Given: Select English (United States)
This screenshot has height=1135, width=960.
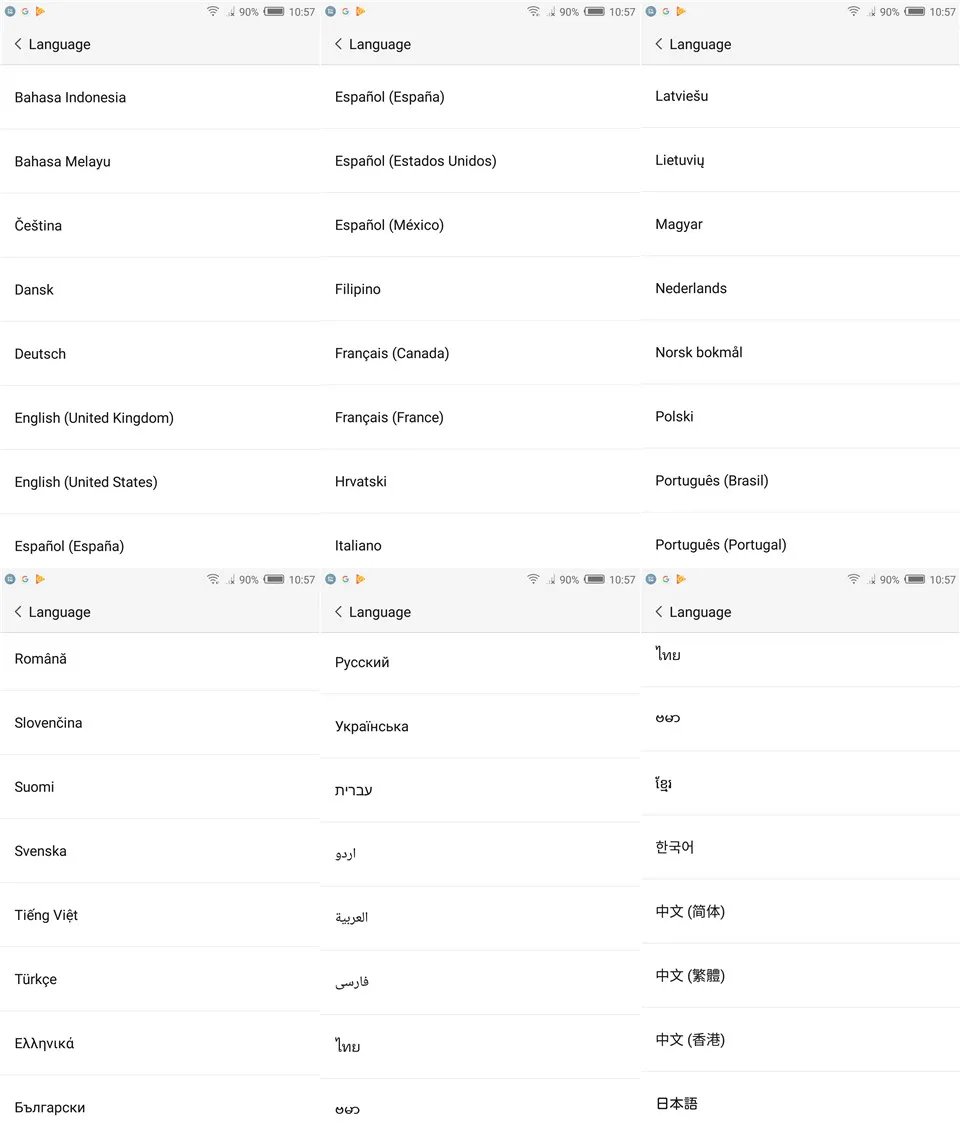Looking at the screenshot, I should (160, 482).
